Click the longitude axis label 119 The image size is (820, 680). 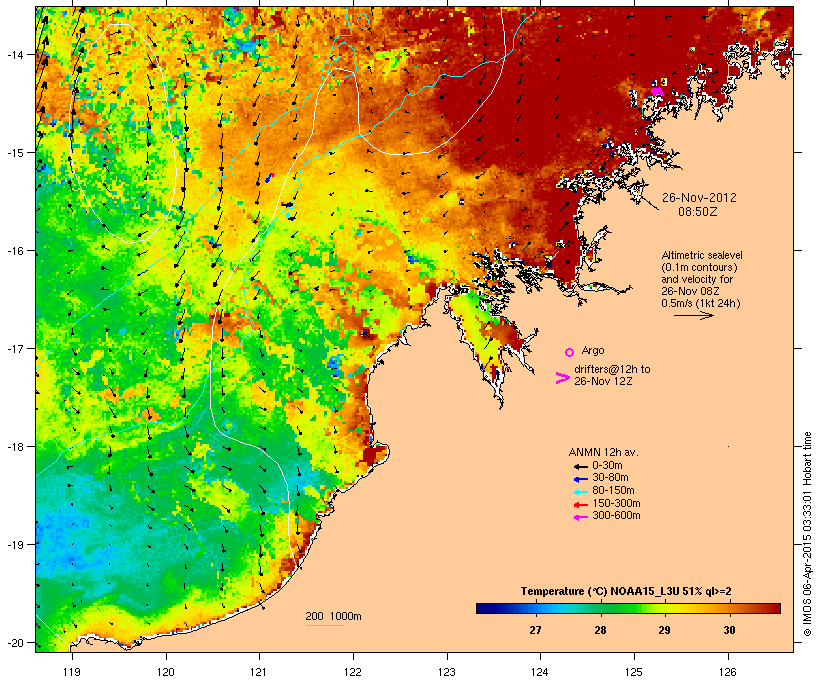click(x=72, y=672)
